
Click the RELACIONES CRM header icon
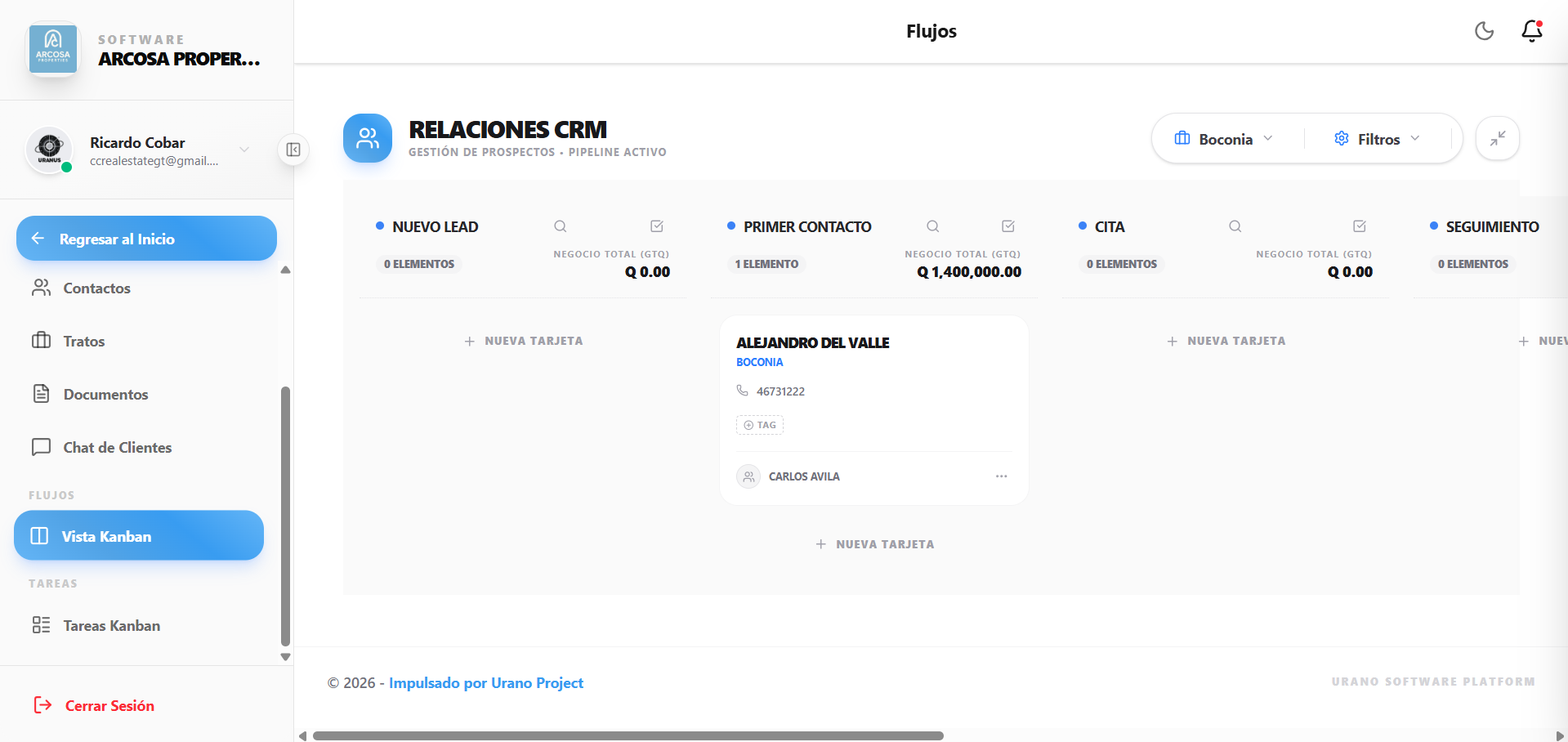[x=367, y=138]
